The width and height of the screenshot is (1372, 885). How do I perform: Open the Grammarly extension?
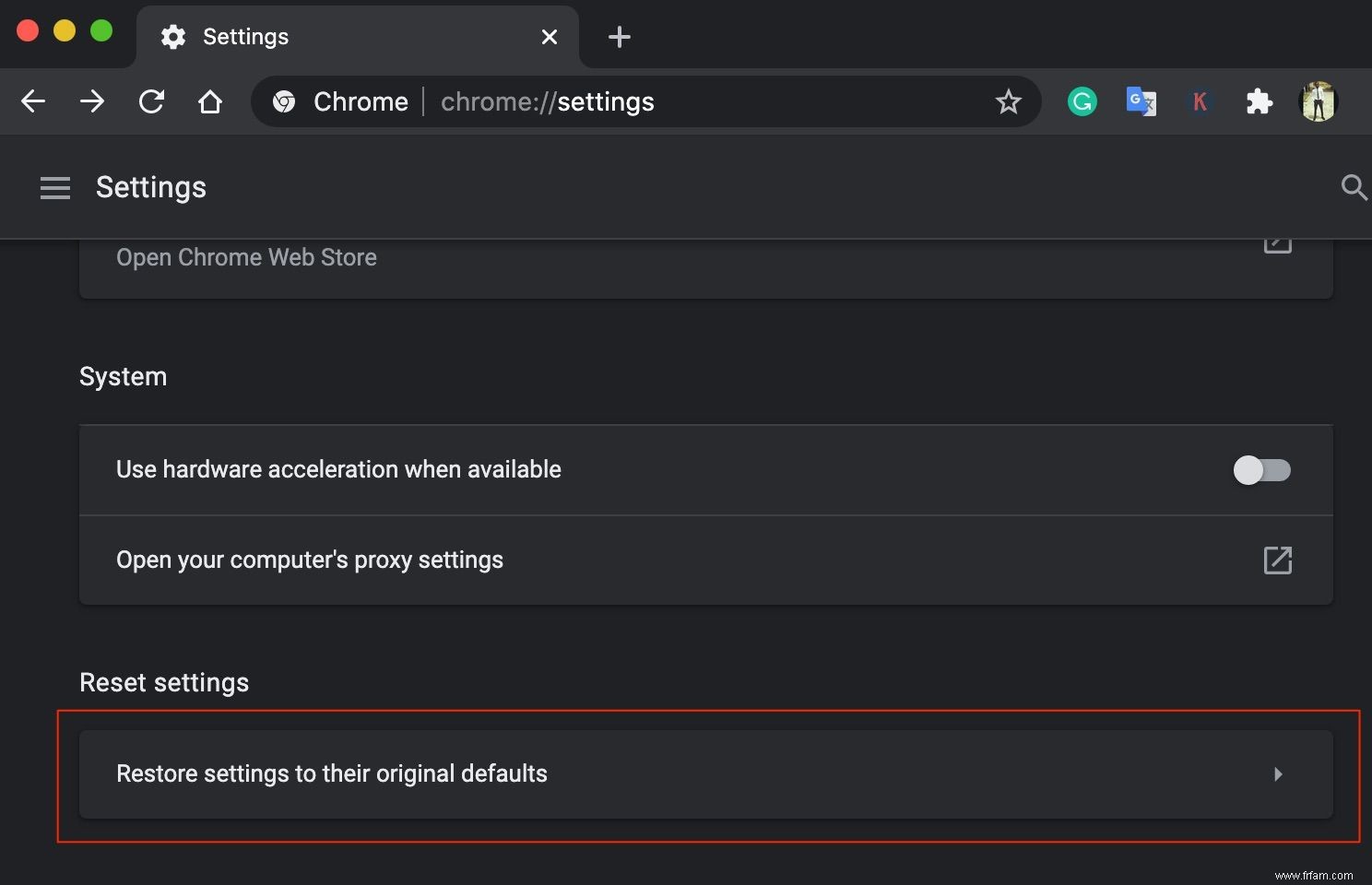click(1082, 101)
